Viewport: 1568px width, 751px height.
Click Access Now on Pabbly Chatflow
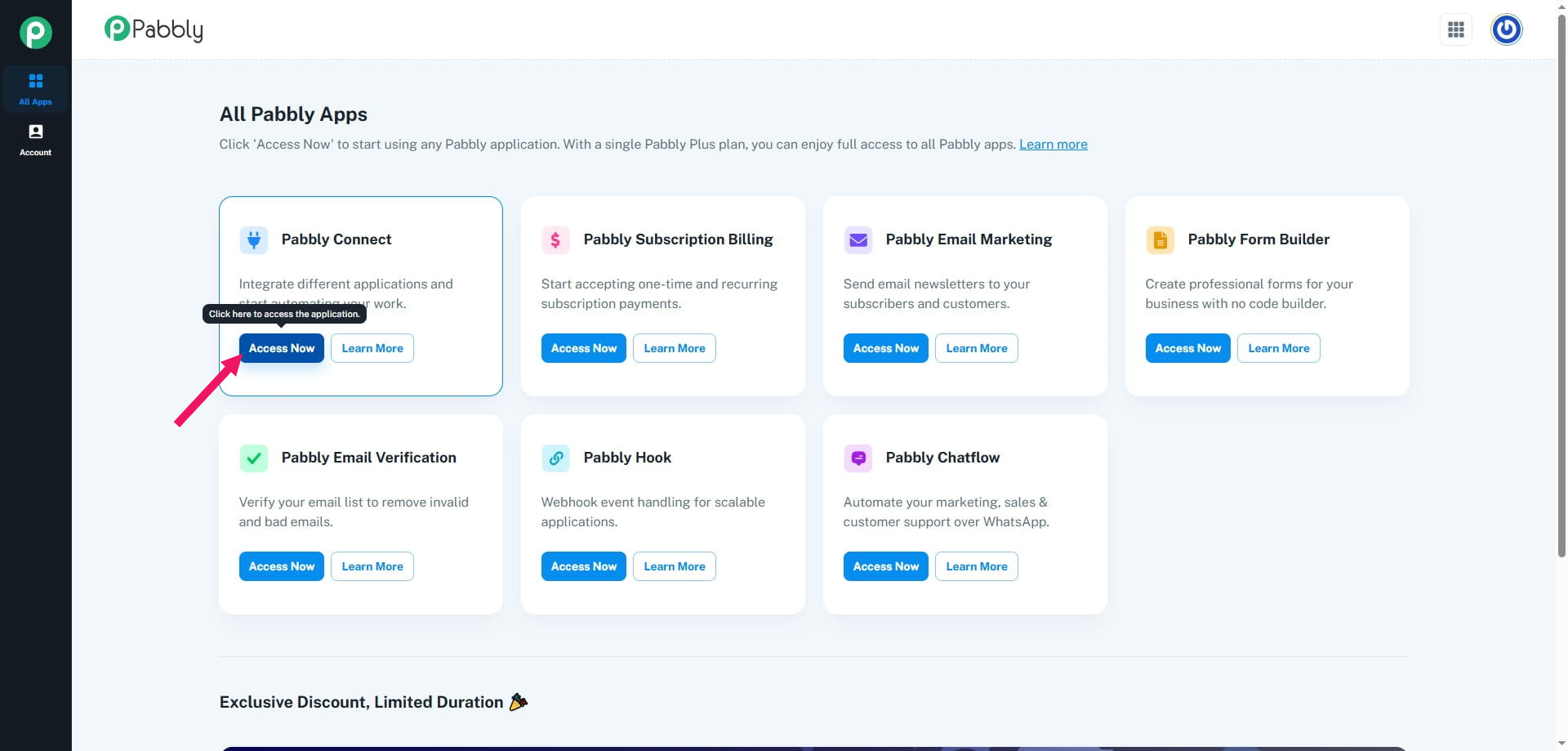click(885, 565)
